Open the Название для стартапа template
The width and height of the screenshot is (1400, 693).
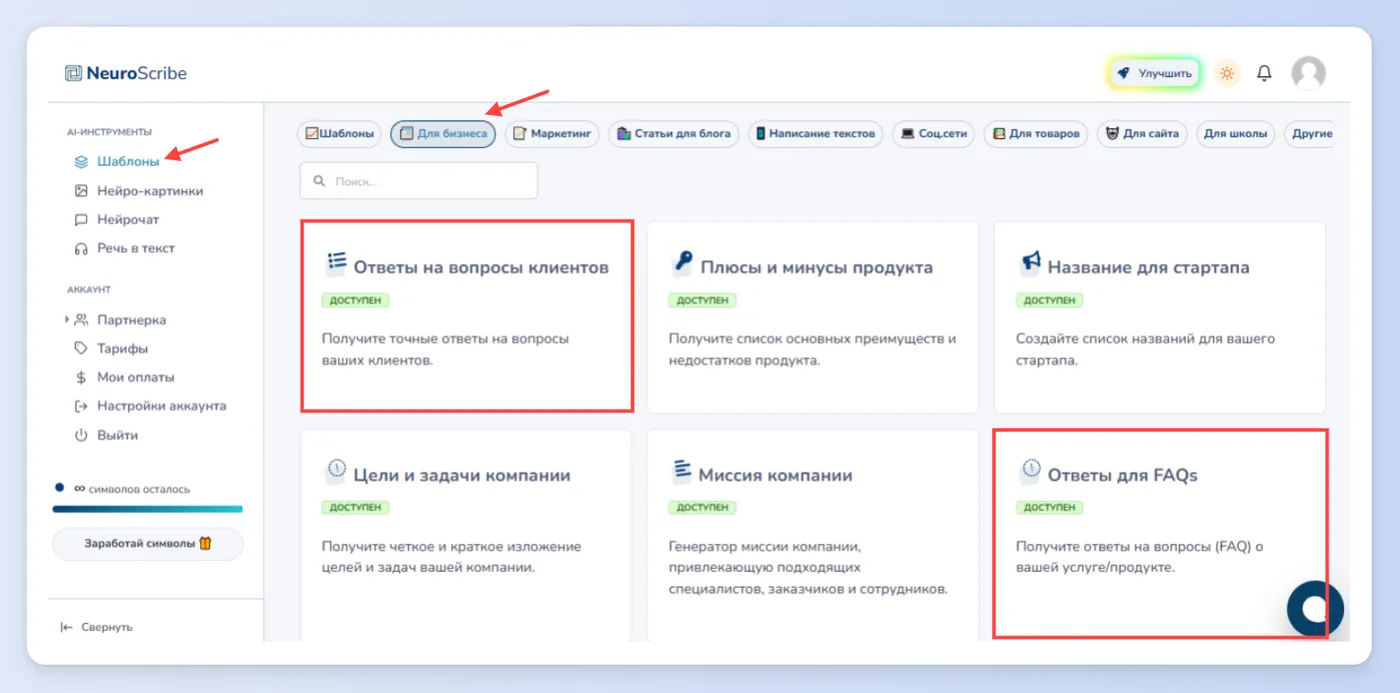(x=1160, y=317)
